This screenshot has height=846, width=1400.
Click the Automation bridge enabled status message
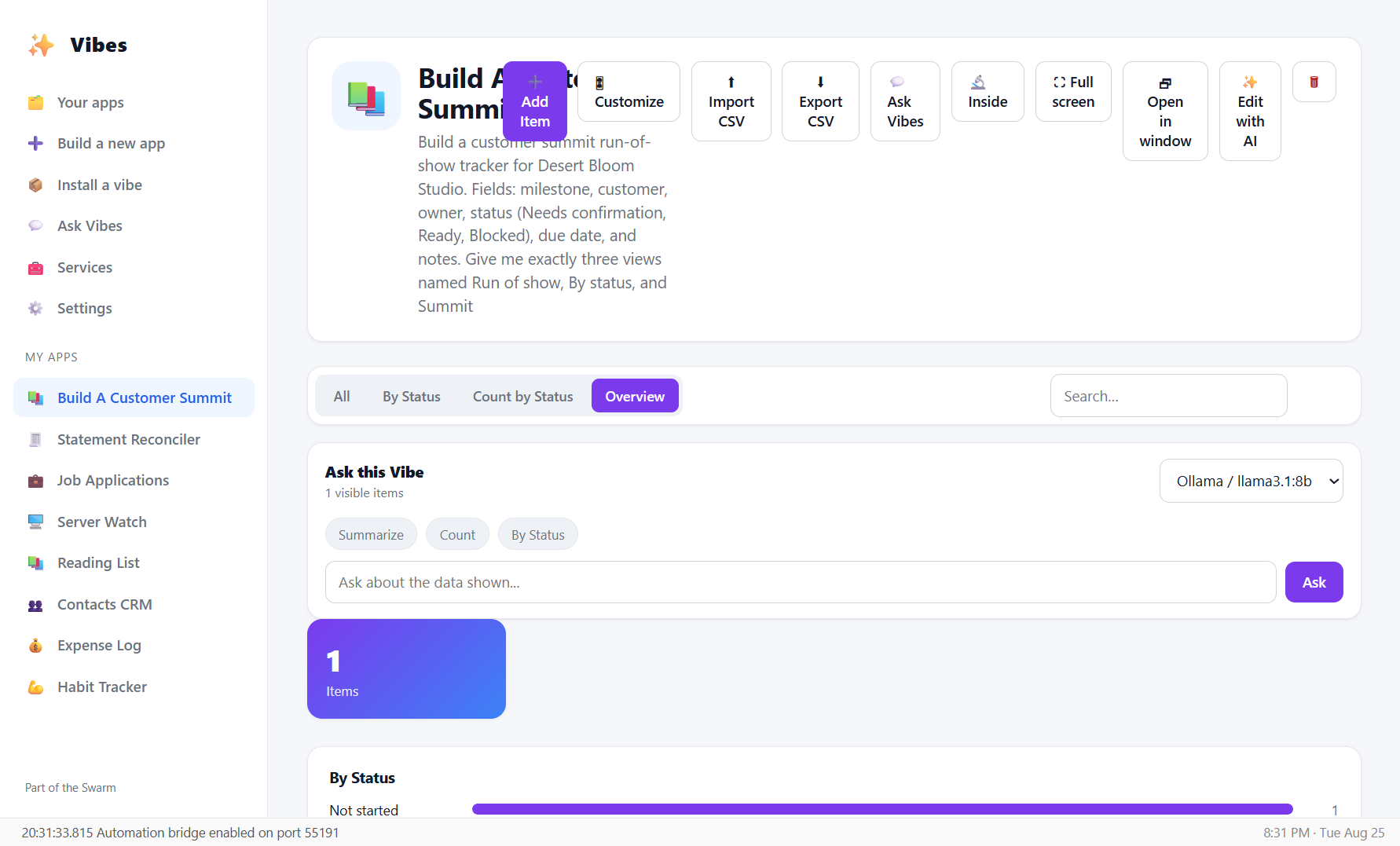coord(180,833)
